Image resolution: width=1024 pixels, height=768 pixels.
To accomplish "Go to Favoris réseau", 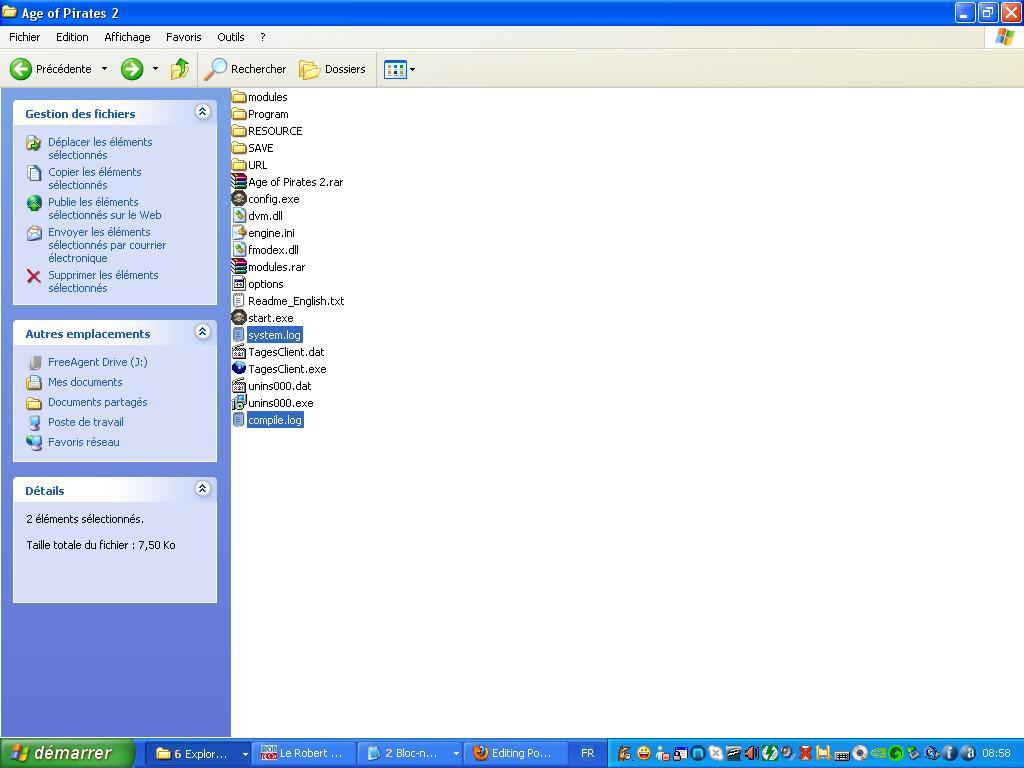I will [84, 442].
